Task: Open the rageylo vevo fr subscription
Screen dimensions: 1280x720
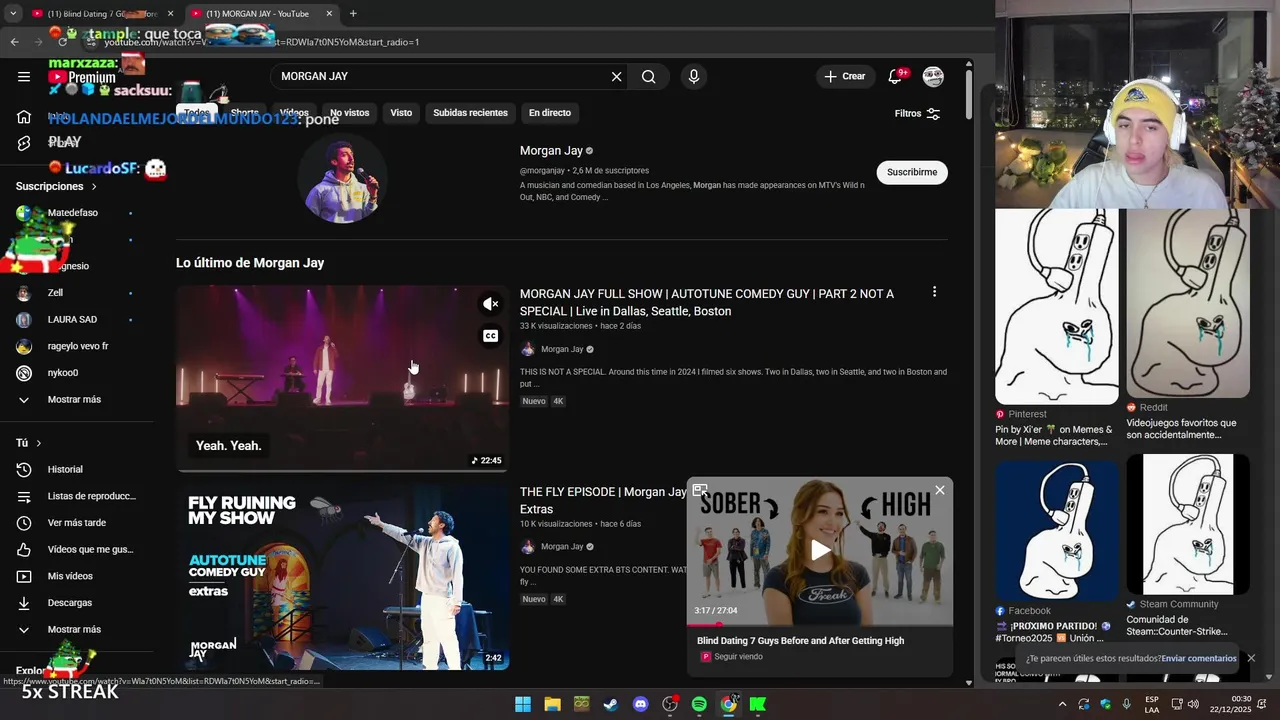Action: point(77,346)
